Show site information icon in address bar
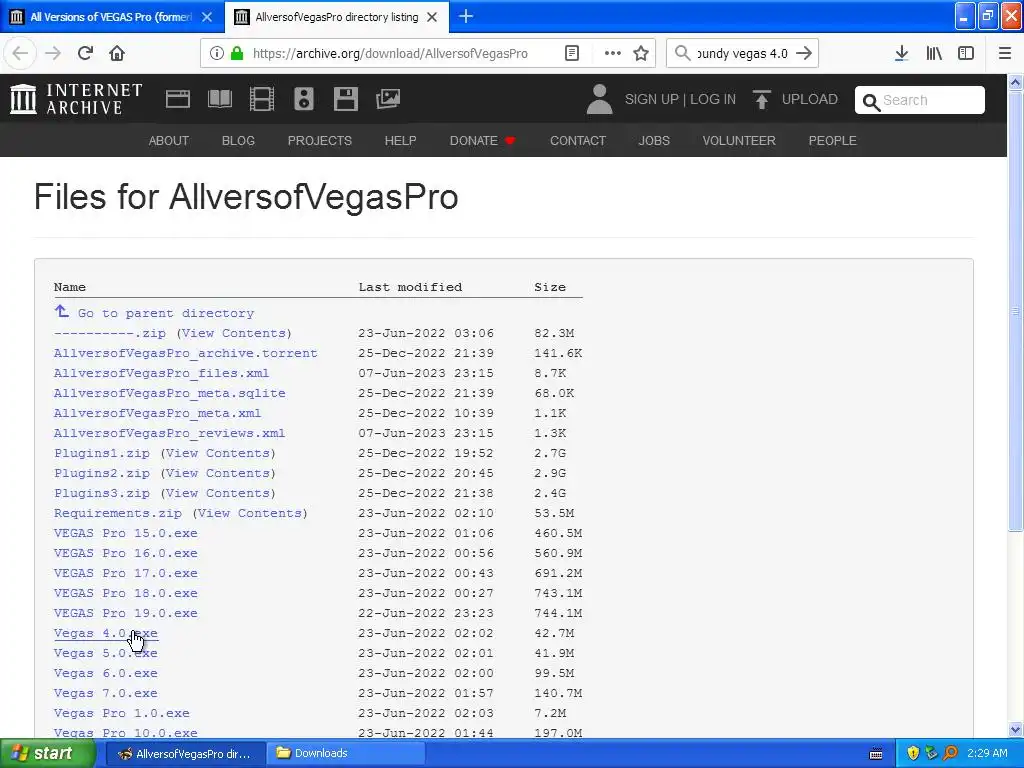Image resolution: width=1024 pixels, height=768 pixels. (216, 53)
